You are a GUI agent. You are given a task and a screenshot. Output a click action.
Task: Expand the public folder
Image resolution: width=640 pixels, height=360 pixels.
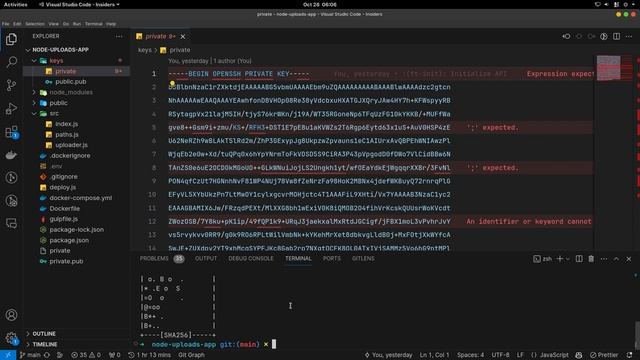pyautogui.click(x=34, y=103)
